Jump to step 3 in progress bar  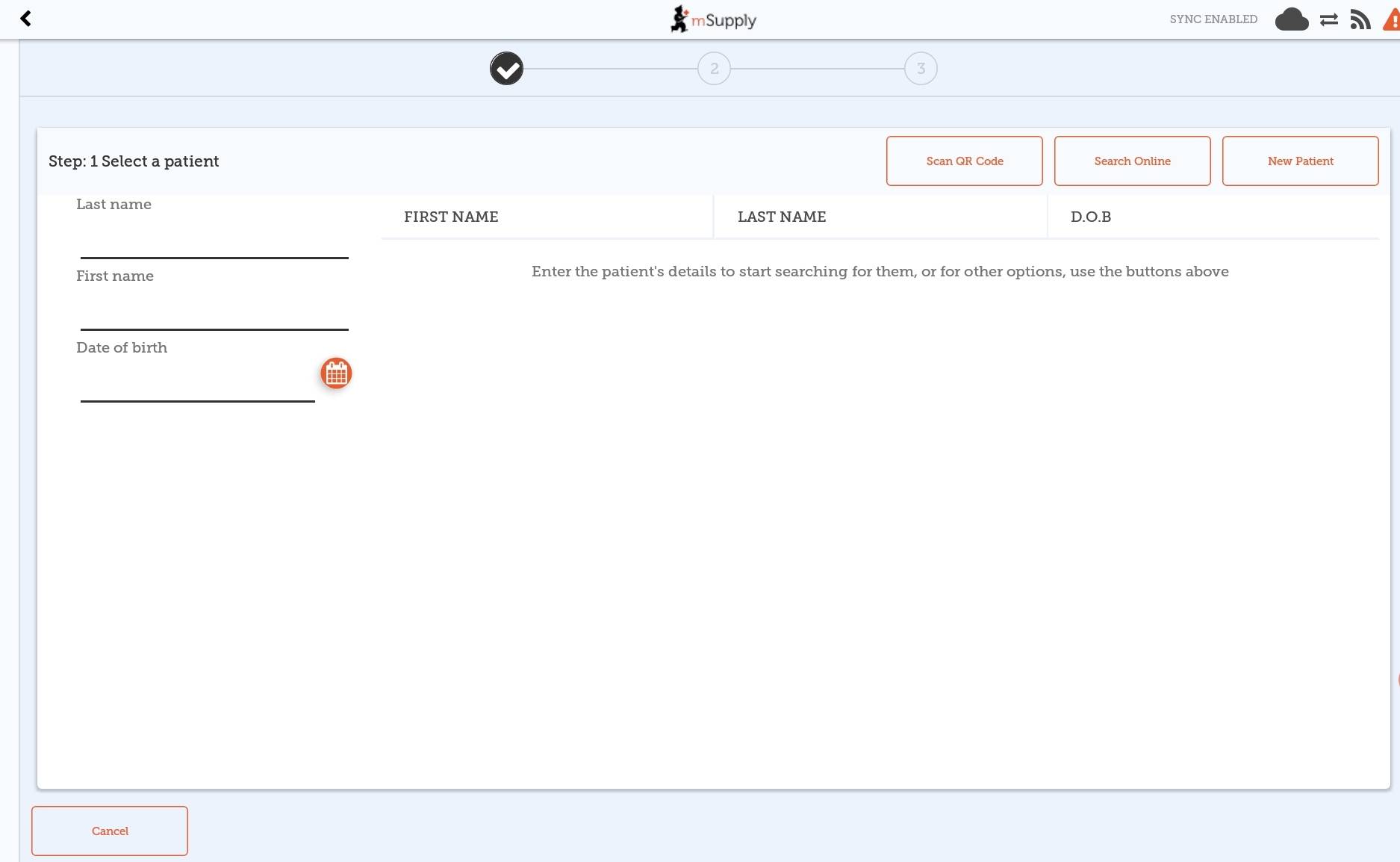[x=921, y=69]
